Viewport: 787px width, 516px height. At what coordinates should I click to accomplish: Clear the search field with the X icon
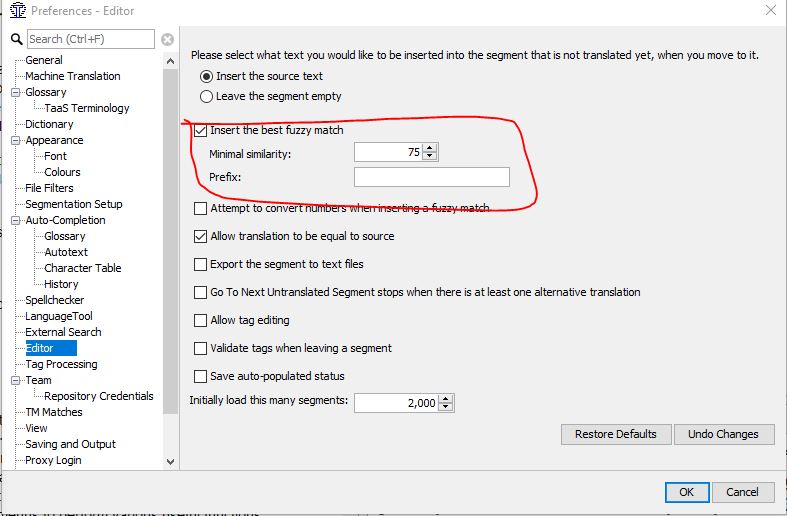click(167, 39)
